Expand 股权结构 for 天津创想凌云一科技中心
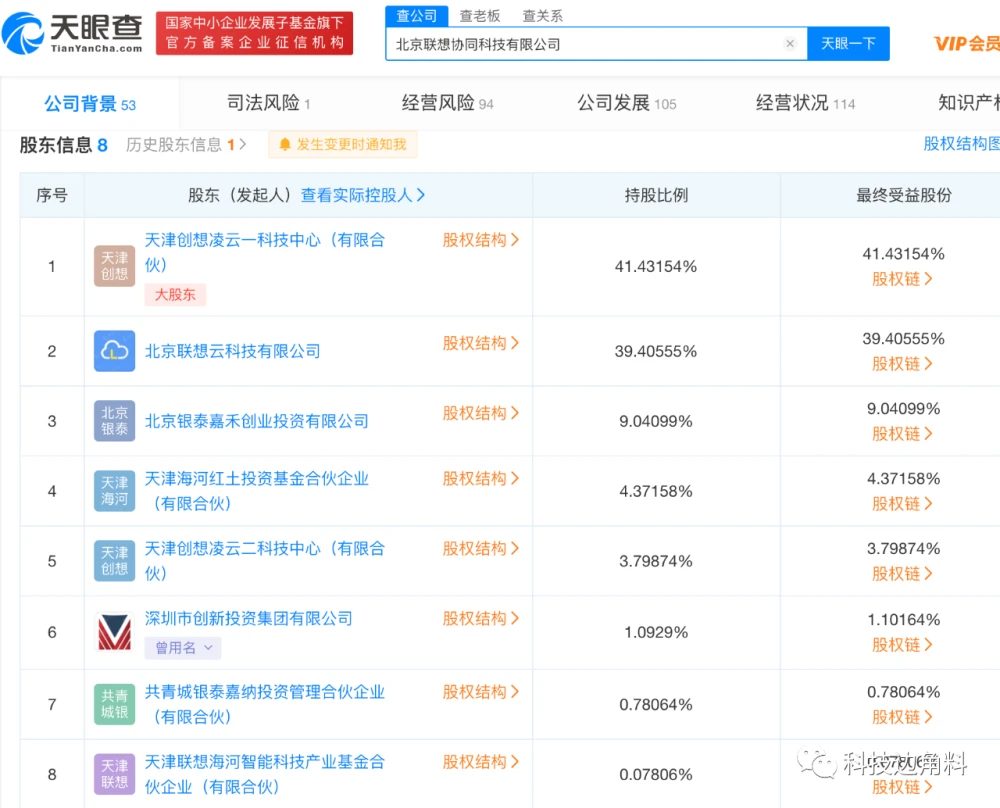 pos(481,240)
